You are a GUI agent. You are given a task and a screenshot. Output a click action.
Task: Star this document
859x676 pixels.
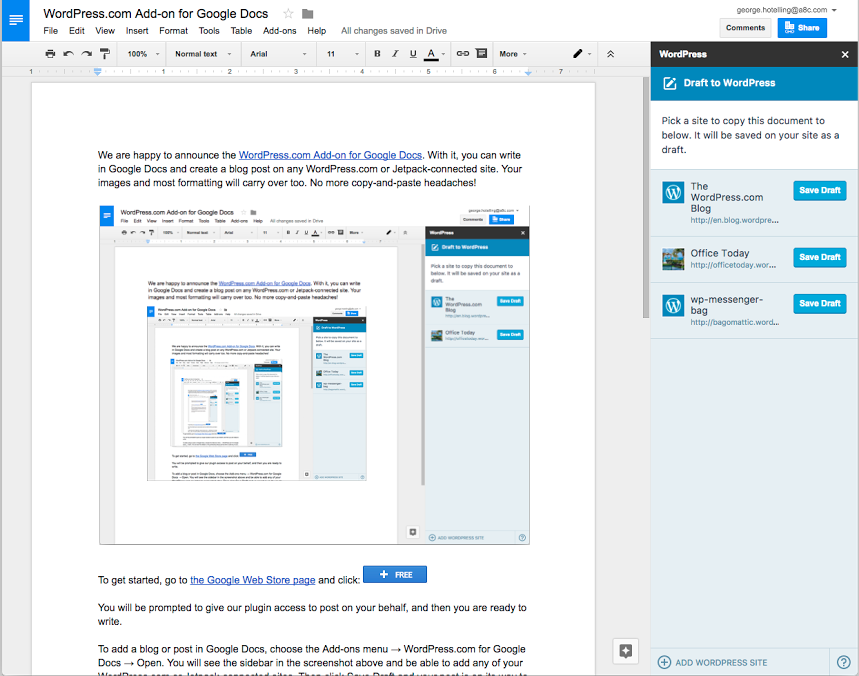coord(288,14)
